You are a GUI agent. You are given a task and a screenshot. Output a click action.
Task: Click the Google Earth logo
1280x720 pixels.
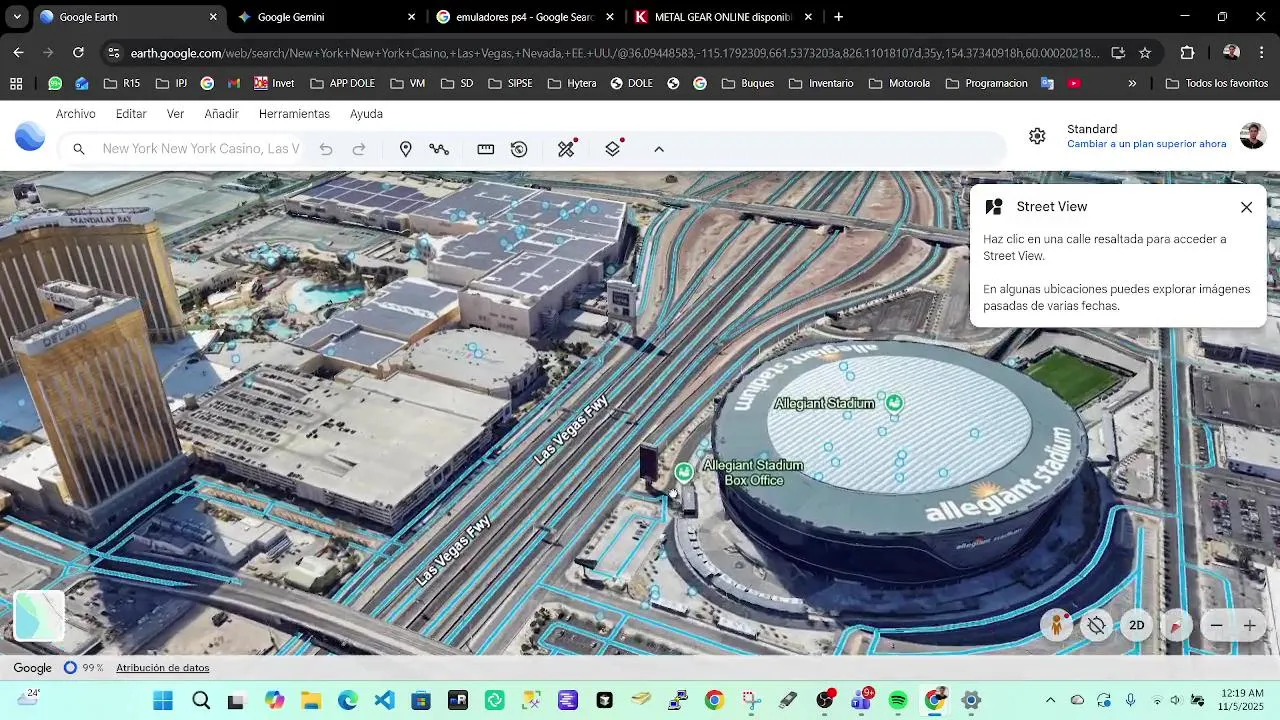pos(30,136)
